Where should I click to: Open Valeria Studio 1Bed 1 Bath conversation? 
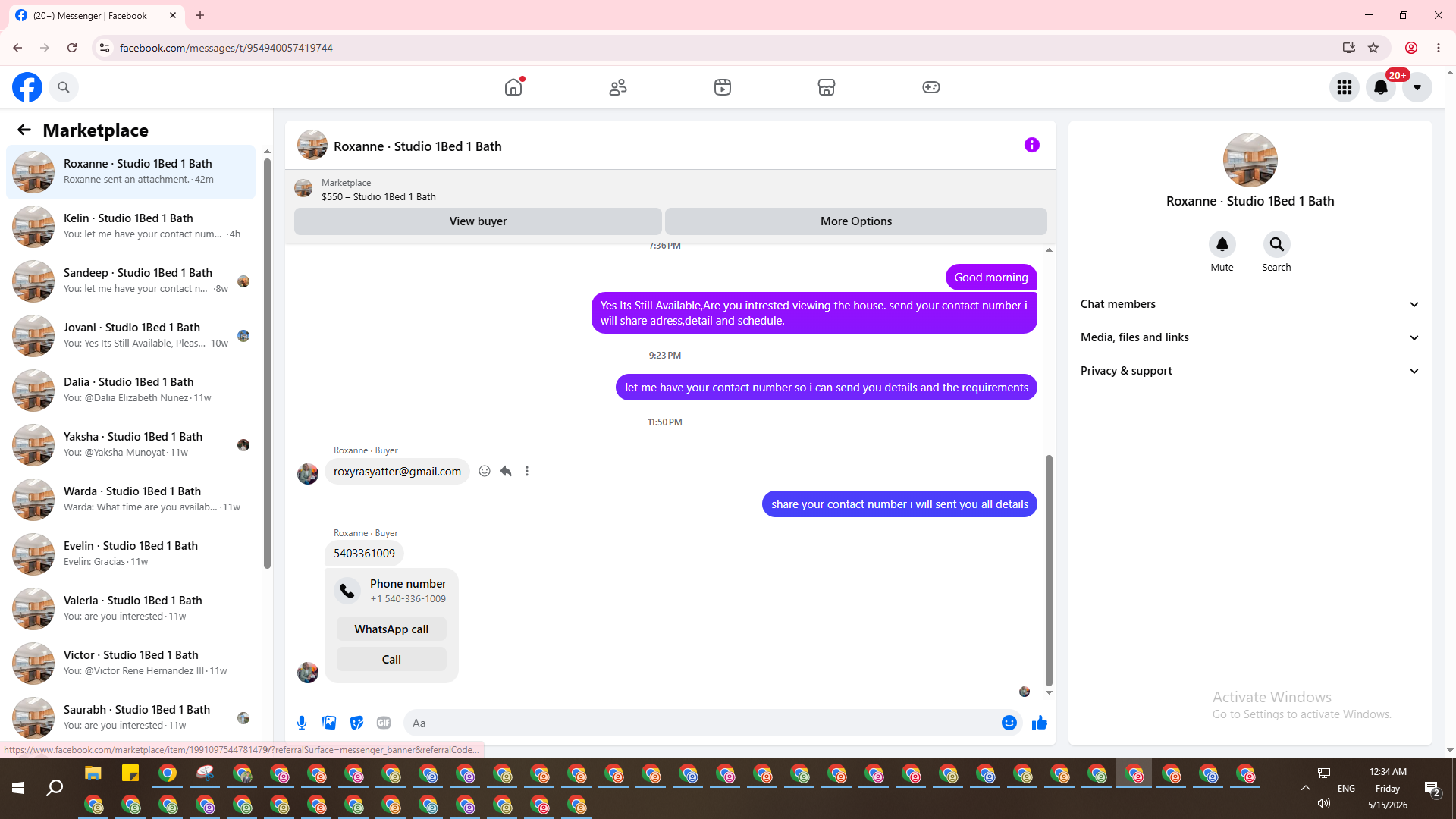pyautogui.click(x=131, y=609)
